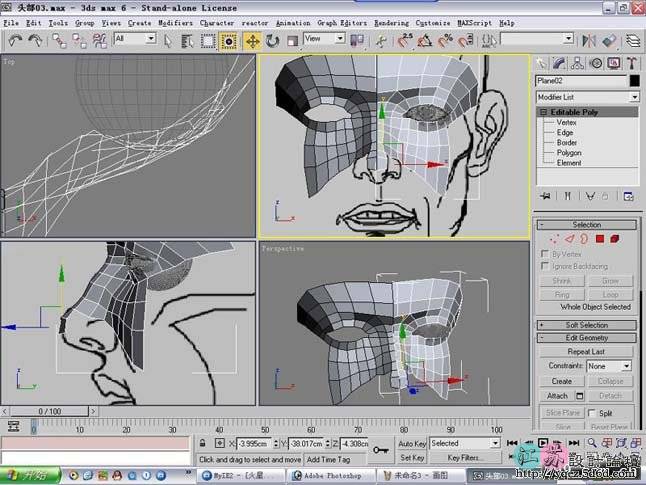Choose the Select Object arrow tool

point(167,41)
